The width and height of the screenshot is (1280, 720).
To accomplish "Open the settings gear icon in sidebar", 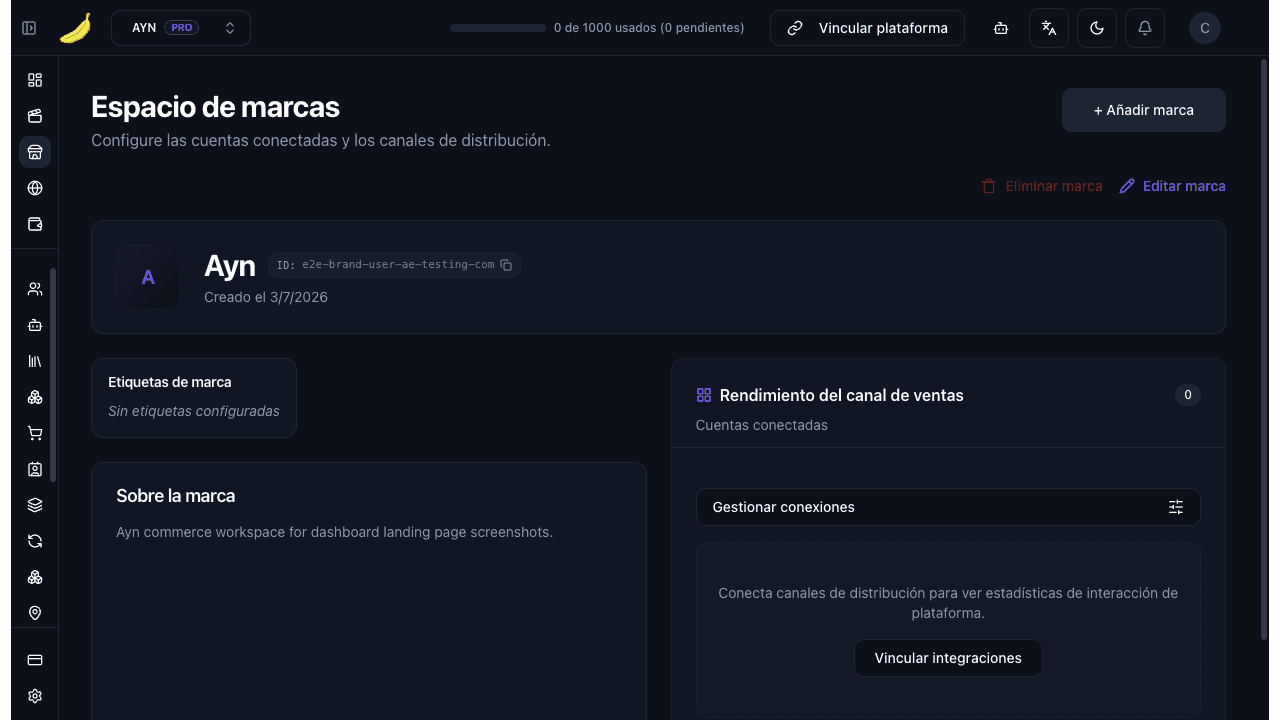I will coord(35,696).
